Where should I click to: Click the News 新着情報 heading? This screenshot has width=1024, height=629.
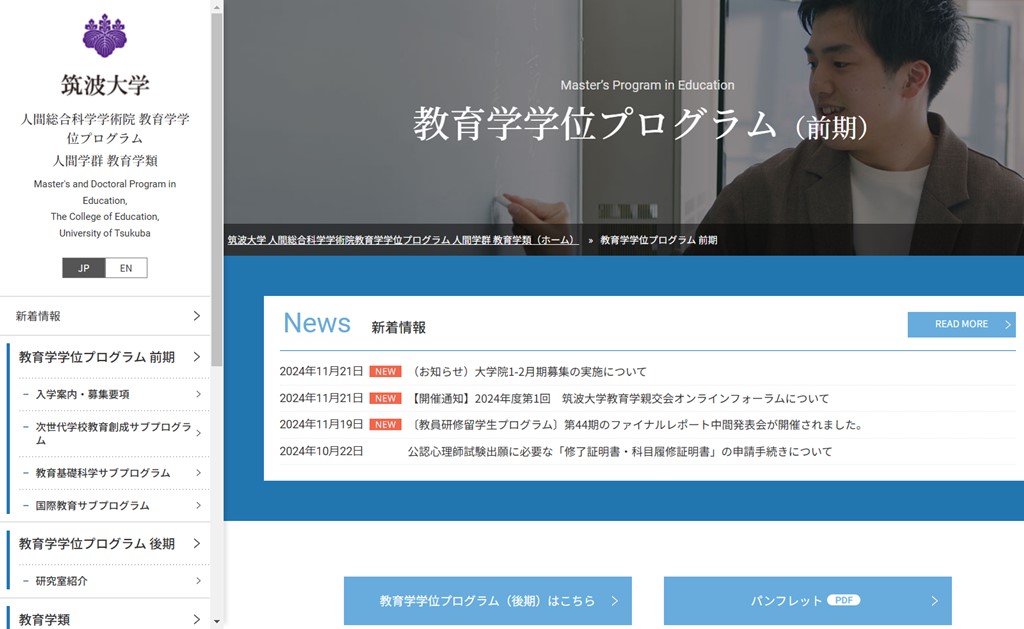[354, 324]
